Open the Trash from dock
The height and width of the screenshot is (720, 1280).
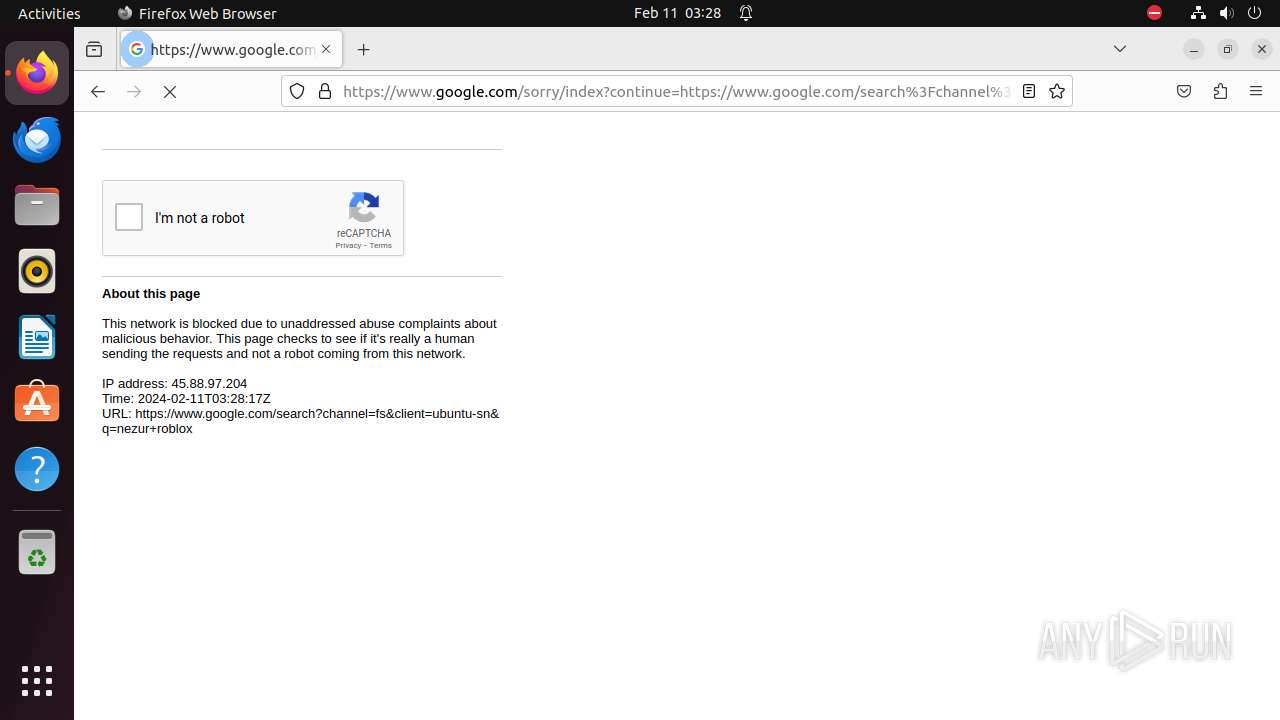coord(37,552)
